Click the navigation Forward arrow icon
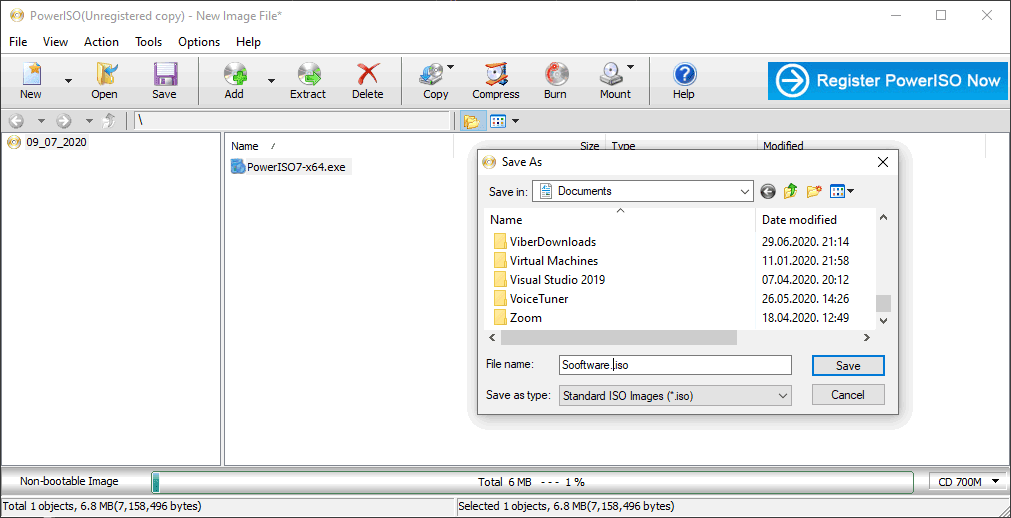Screen dimensions: 1011x518 point(64,121)
